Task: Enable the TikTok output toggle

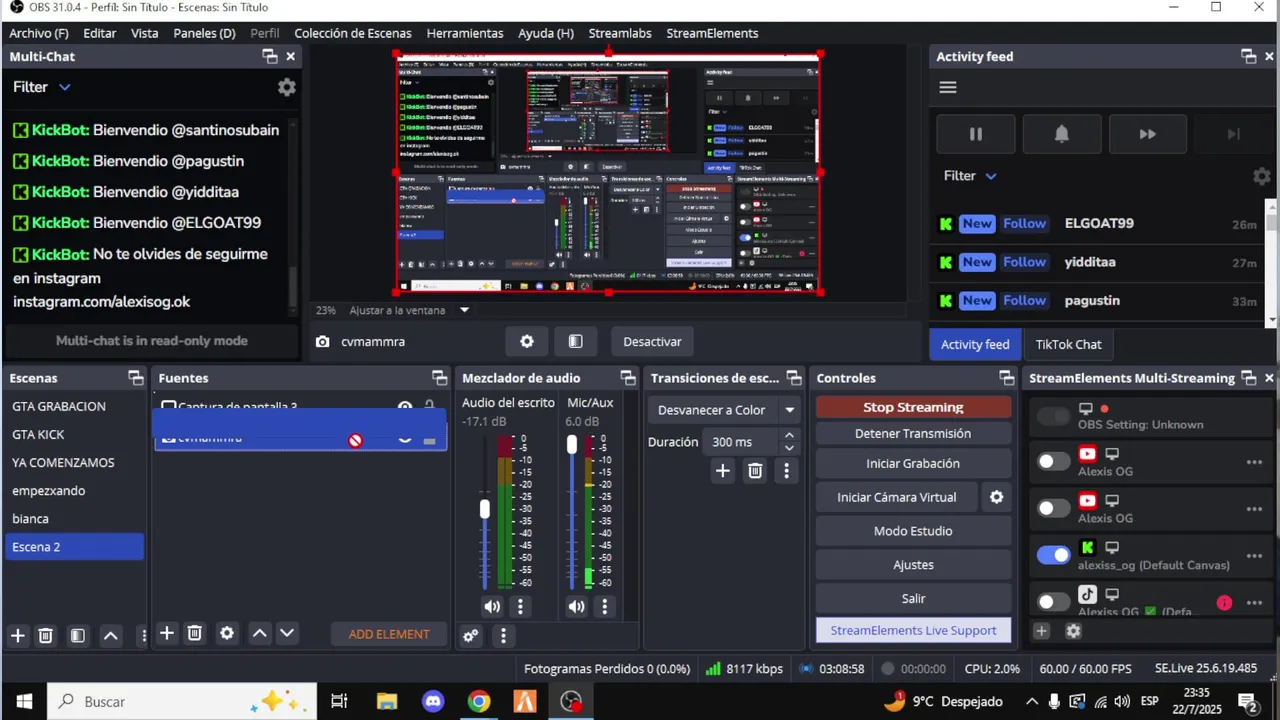Action: click(1053, 601)
